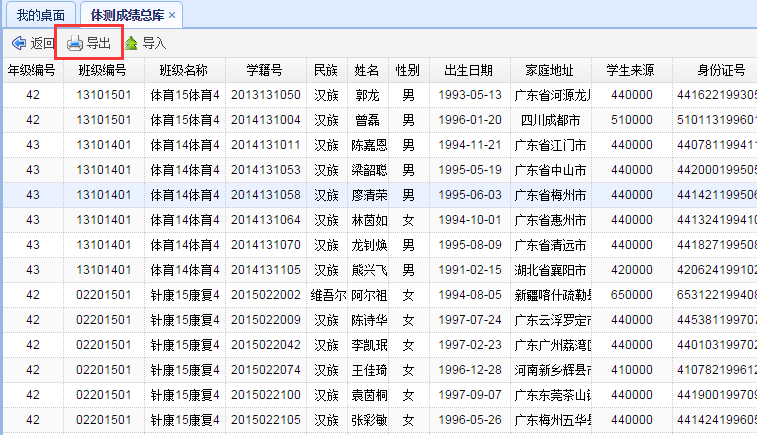Click the 学籍号 column header
757x435 pixels.
coord(265,70)
